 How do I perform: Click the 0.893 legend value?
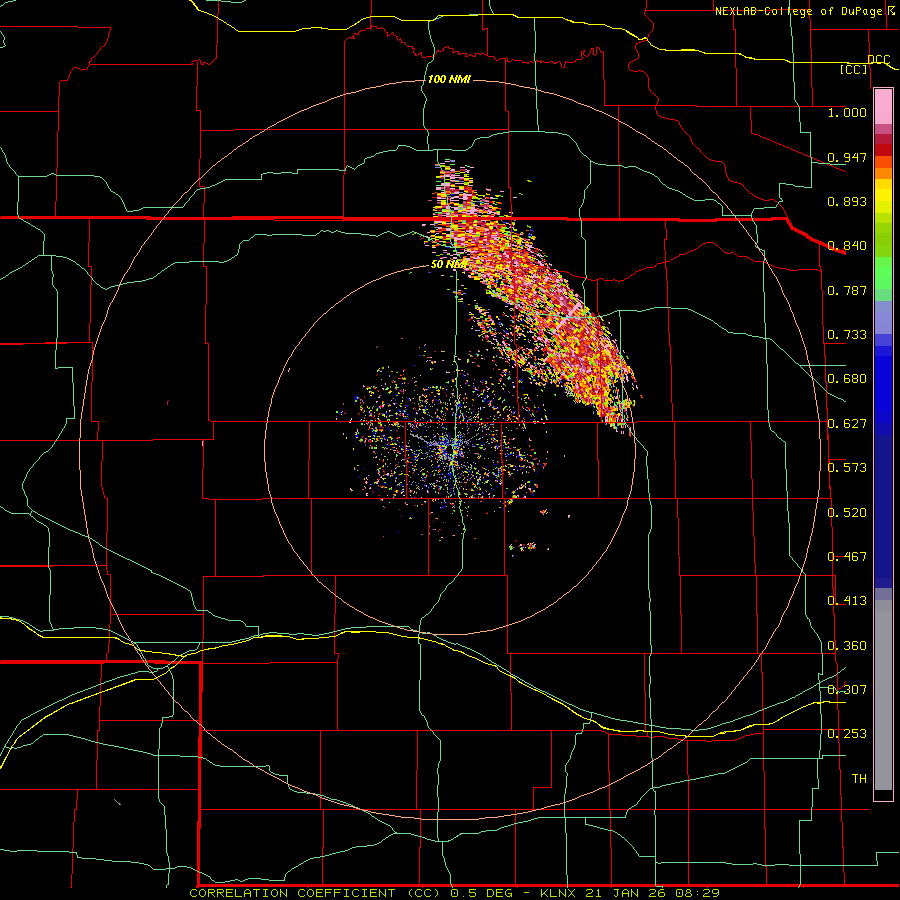pyautogui.click(x=847, y=201)
